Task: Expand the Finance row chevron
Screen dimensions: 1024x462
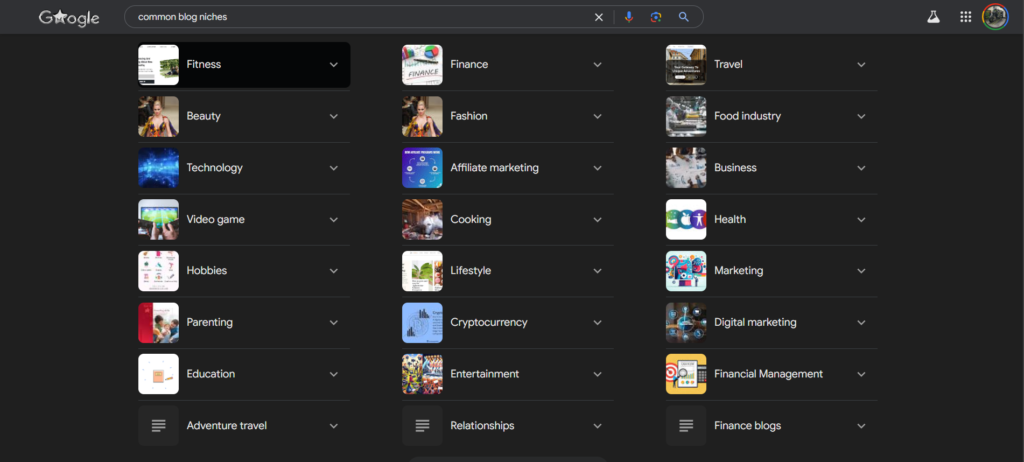Action: [x=597, y=65]
